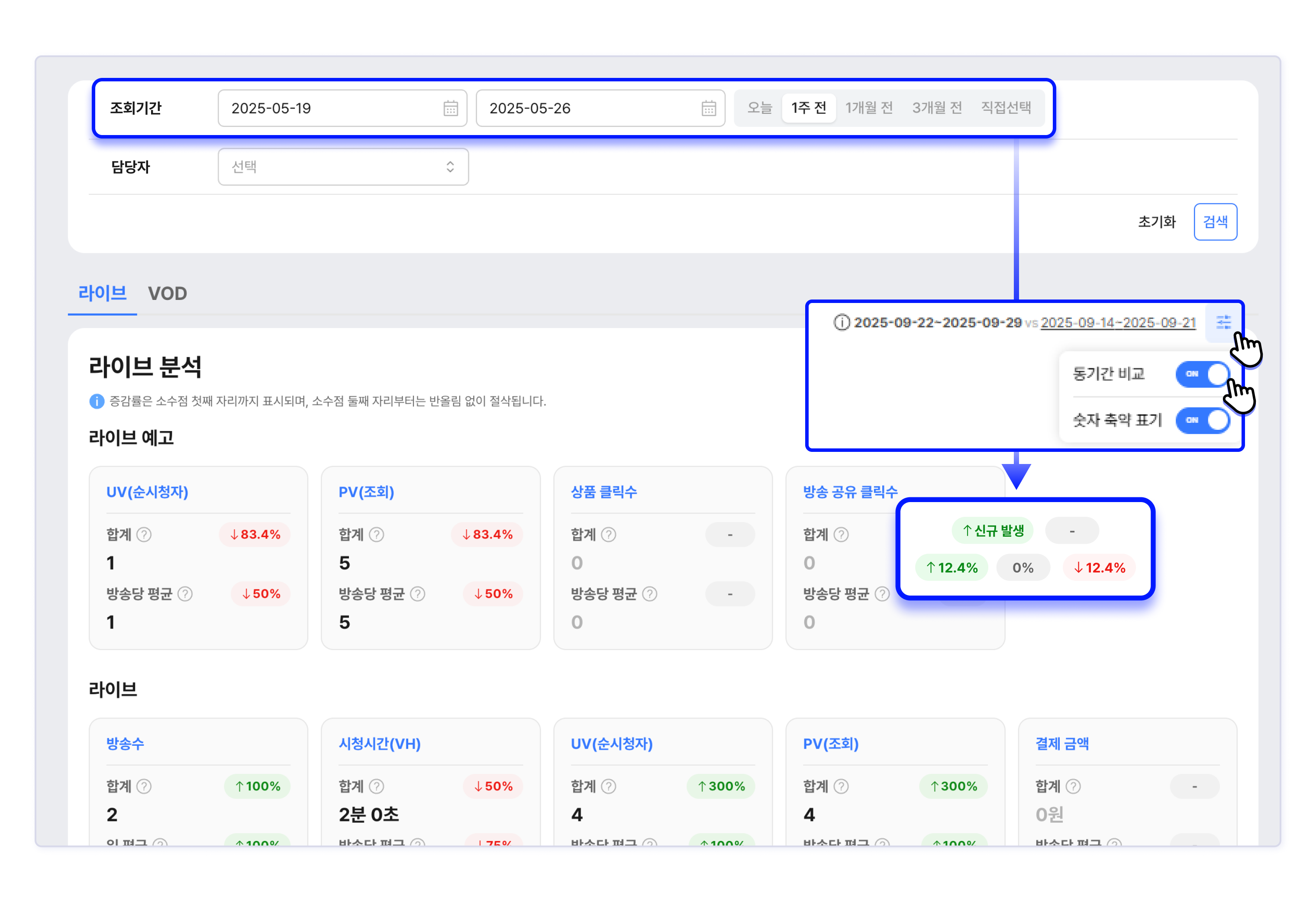Viewport: 1316px width, 902px height.
Task: Click help icon beside UV(순시청자) 합계
Action: 145,535
